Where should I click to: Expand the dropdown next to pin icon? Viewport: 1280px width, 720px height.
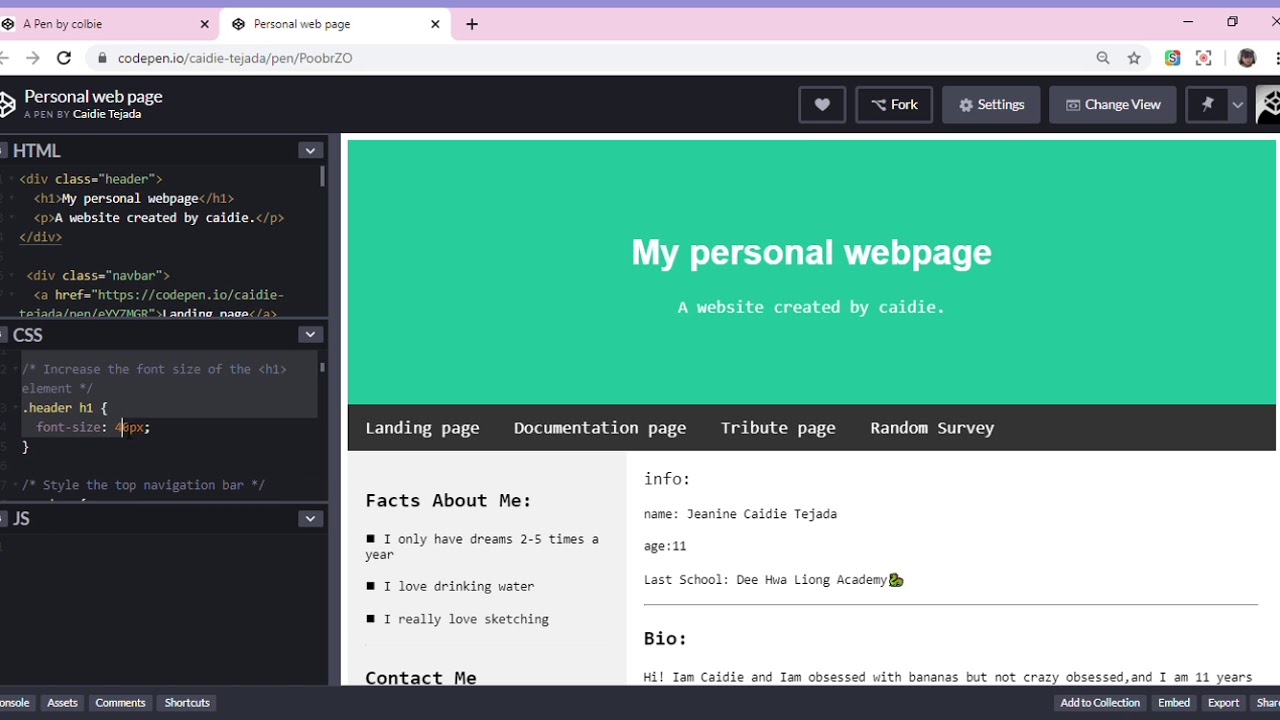click(1237, 104)
